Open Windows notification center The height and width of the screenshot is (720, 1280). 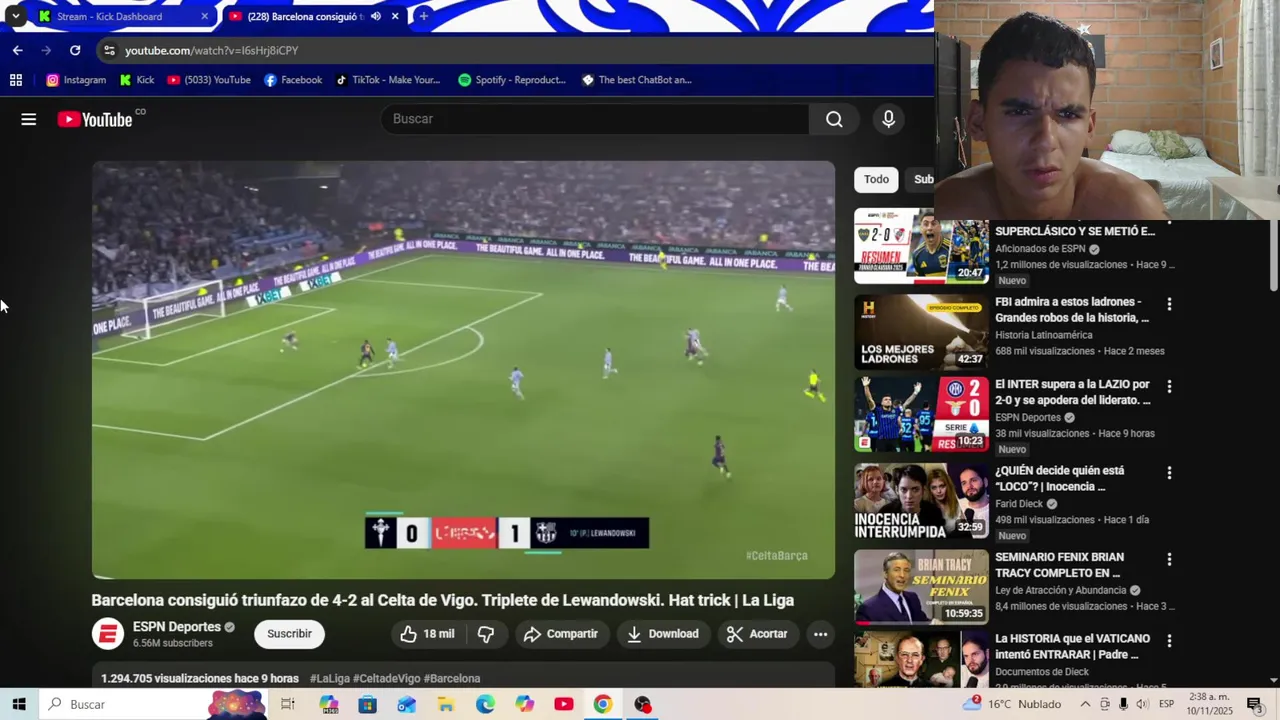pos(1254,704)
